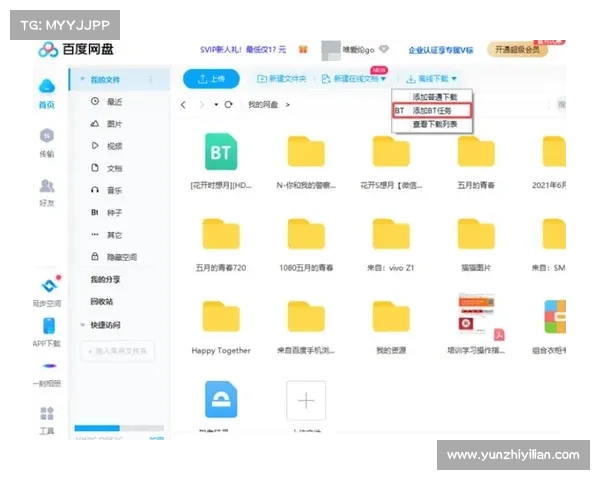The width and height of the screenshot is (600, 480).
Task: Open the navigation history dropdown dot
Action: pos(216,104)
